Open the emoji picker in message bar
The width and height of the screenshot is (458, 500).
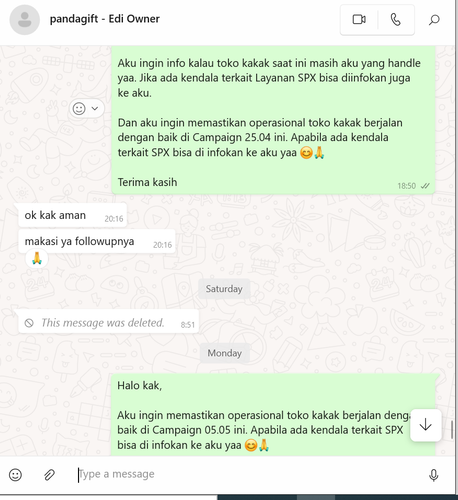15,475
